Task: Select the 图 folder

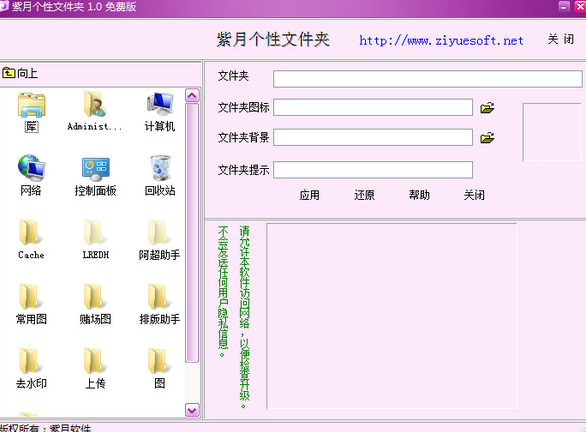Action: point(160,368)
